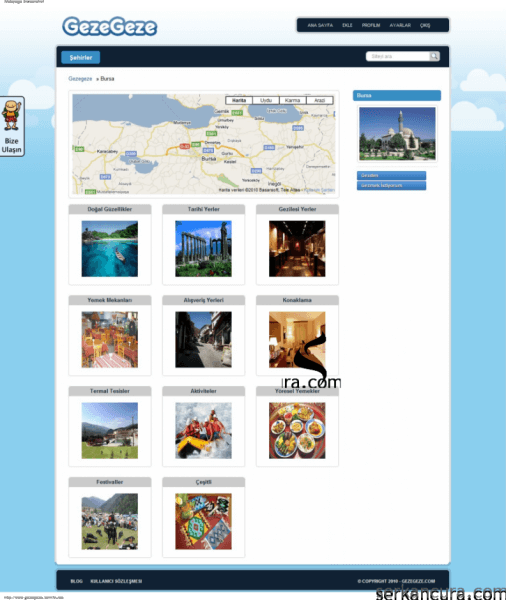The image size is (506, 600).
Task: Open the PROFİLİM menu item
Action: click(371, 25)
